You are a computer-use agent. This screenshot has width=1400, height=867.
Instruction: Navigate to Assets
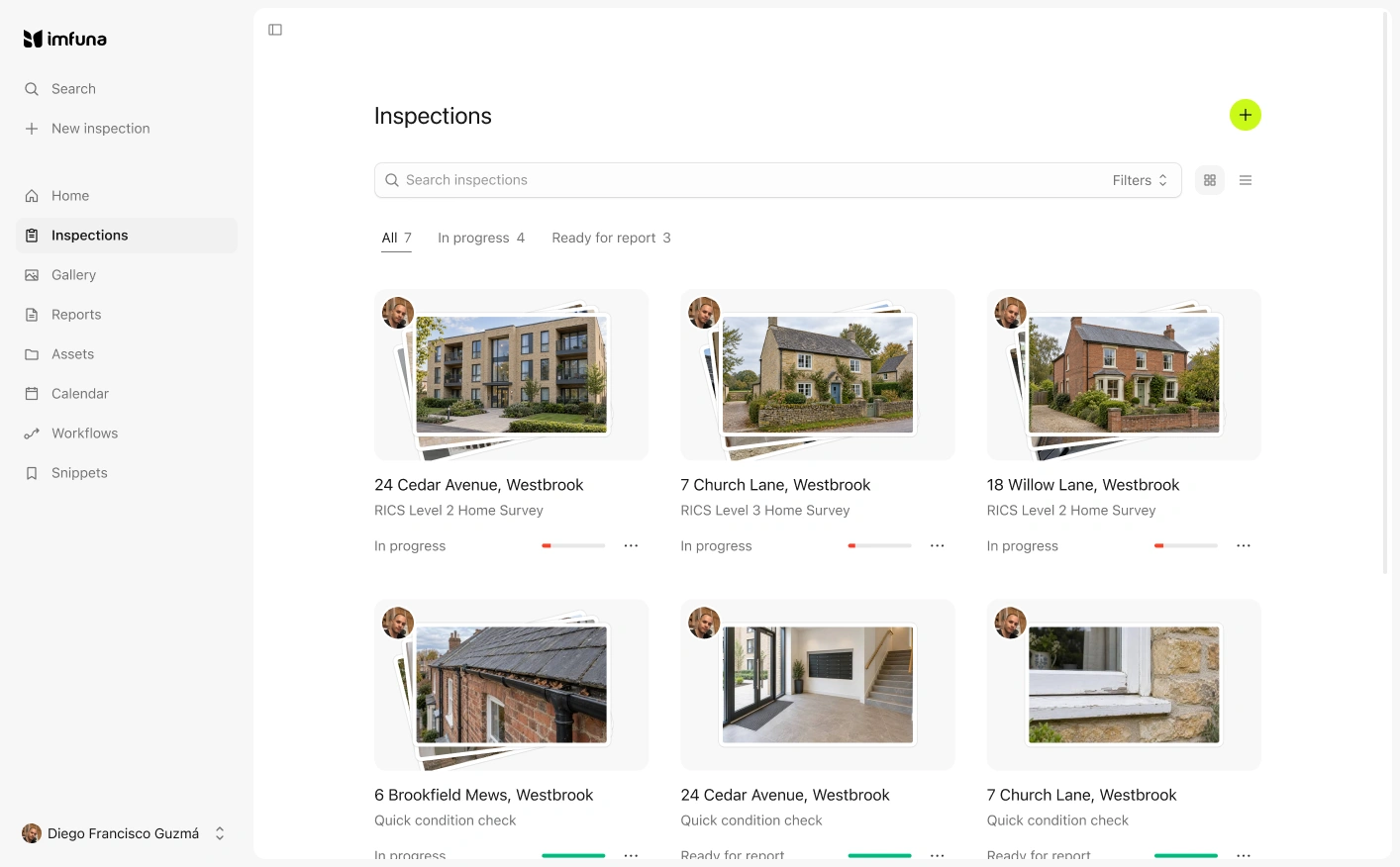[x=127, y=354]
